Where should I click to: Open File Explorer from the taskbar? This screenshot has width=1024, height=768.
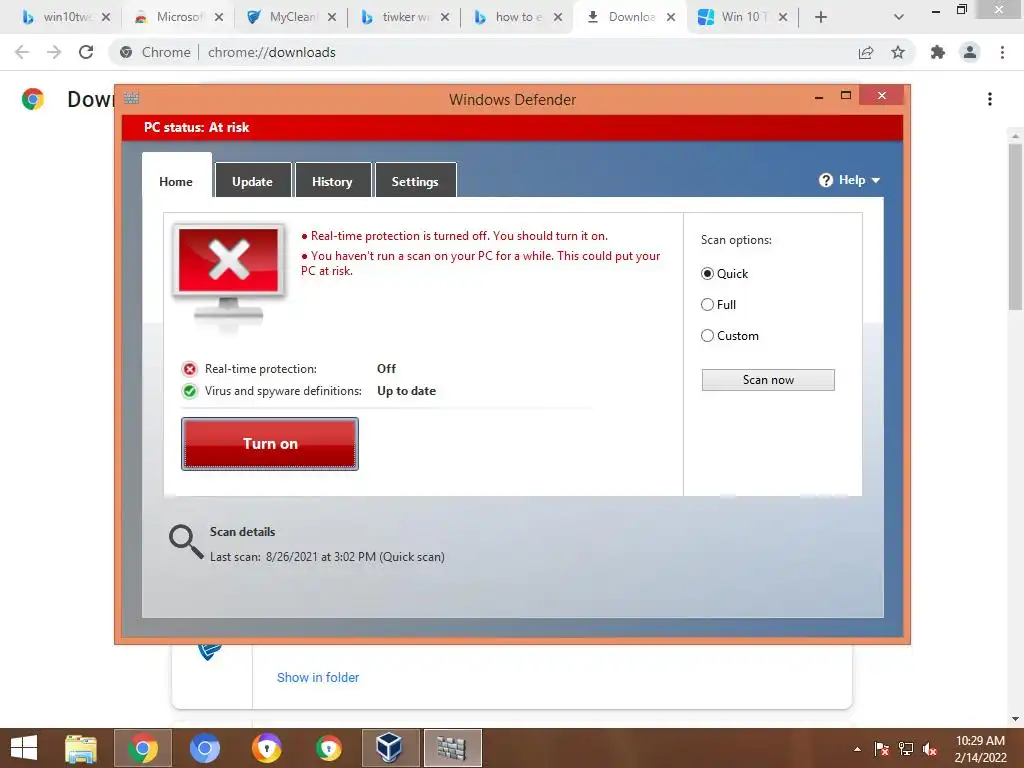click(81, 748)
